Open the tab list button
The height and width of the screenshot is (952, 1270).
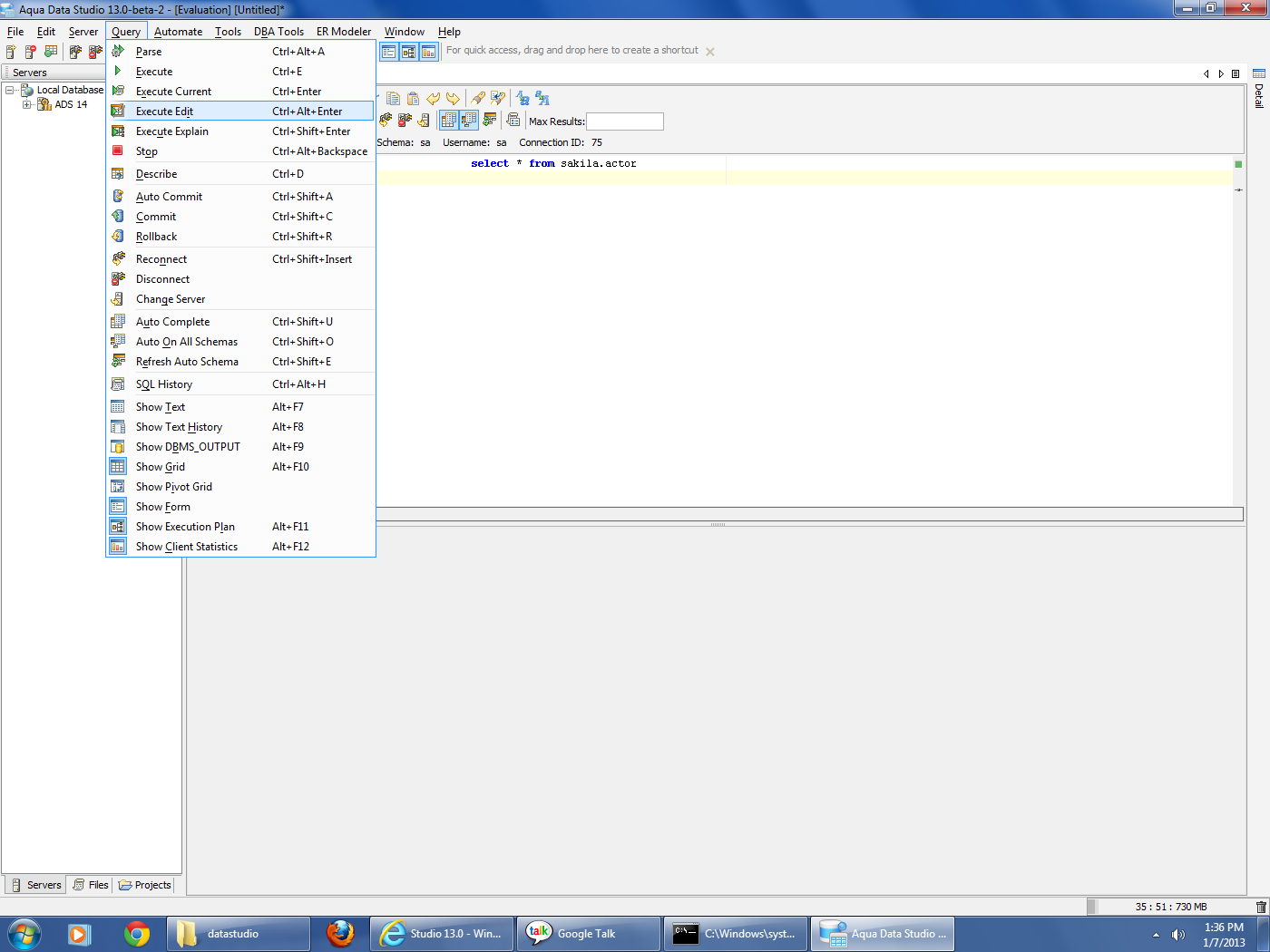click(1236, 73)
